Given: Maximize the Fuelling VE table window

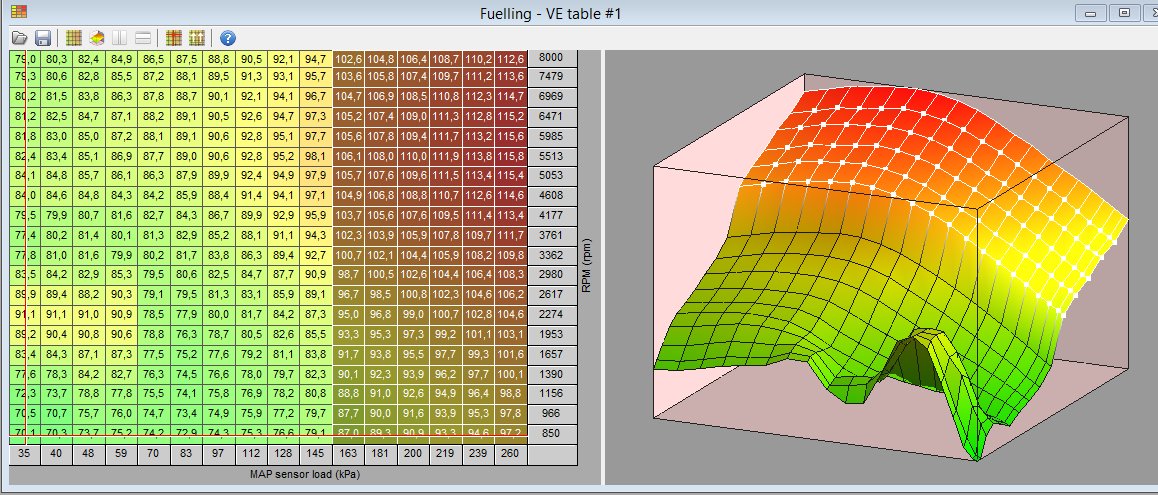Looking at the screenshot, I should 1124,12.
